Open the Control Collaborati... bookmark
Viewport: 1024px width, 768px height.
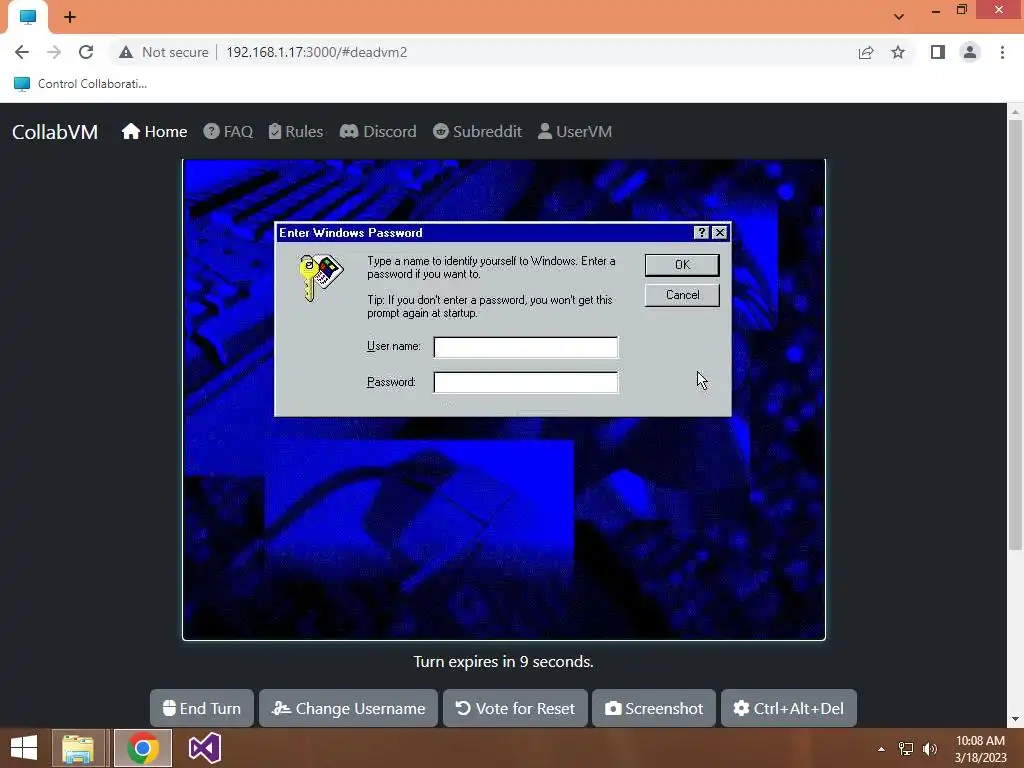pyautogui.click(x=80, y=84)
